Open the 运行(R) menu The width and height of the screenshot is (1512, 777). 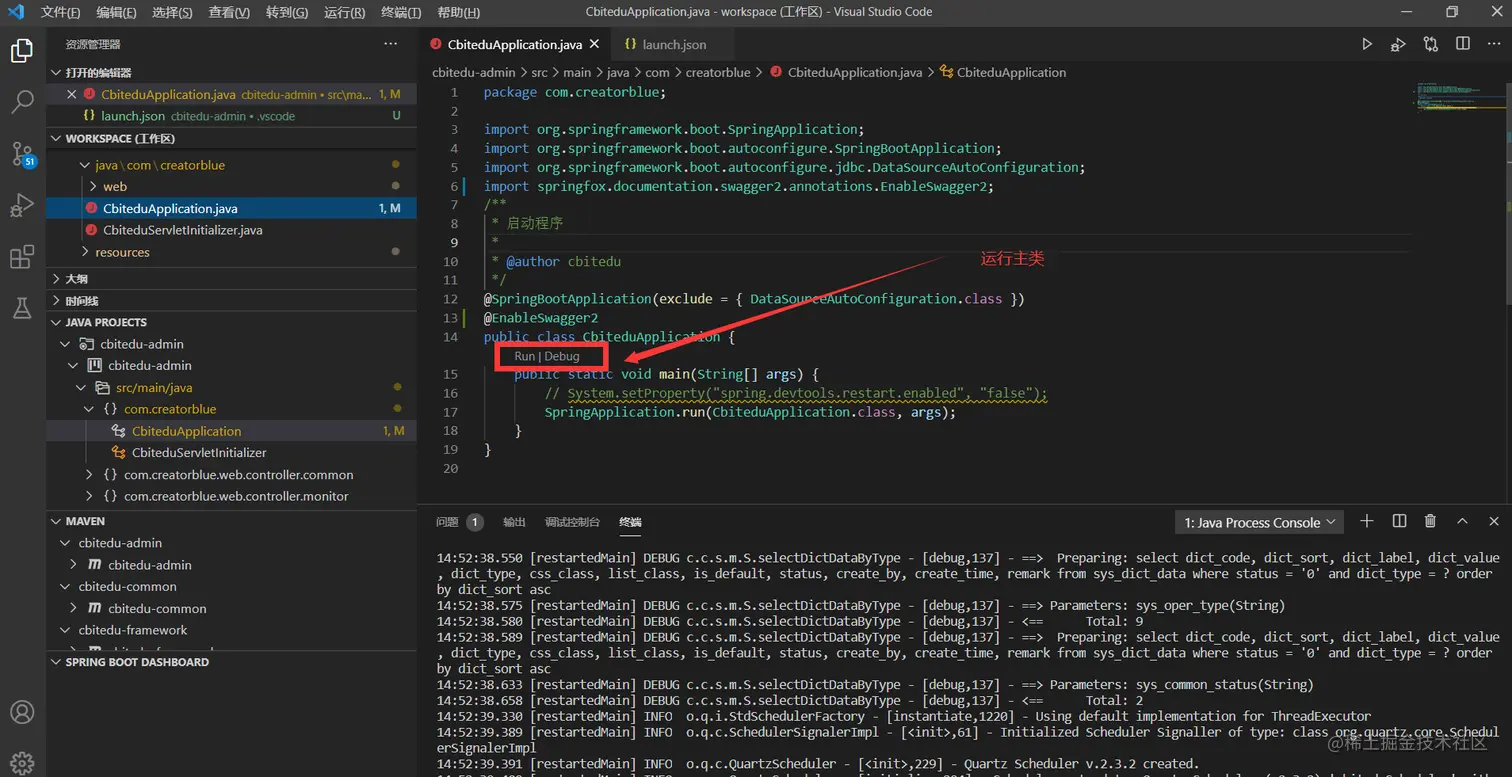tap(345, 12)
